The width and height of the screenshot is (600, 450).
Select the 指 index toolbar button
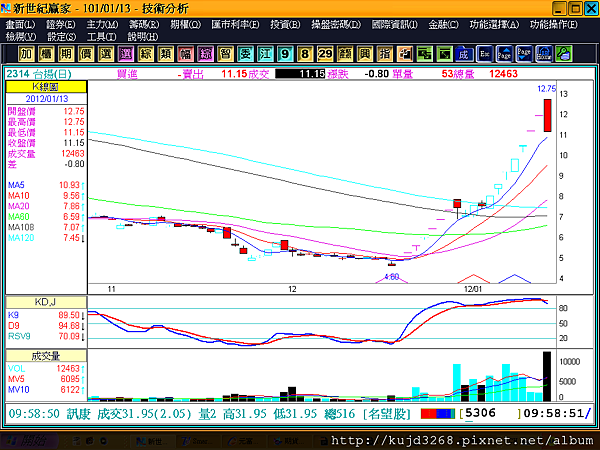point(385,54)
